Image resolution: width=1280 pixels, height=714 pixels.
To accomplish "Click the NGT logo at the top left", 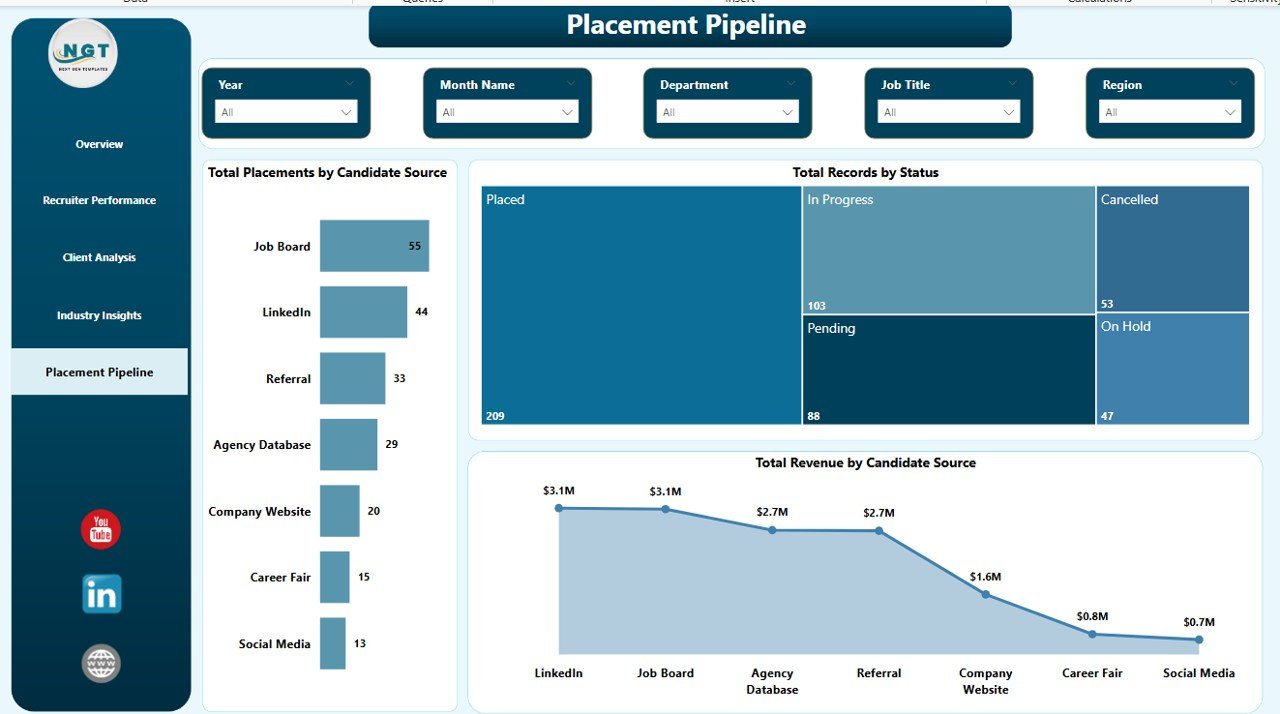I will [81, 52].
